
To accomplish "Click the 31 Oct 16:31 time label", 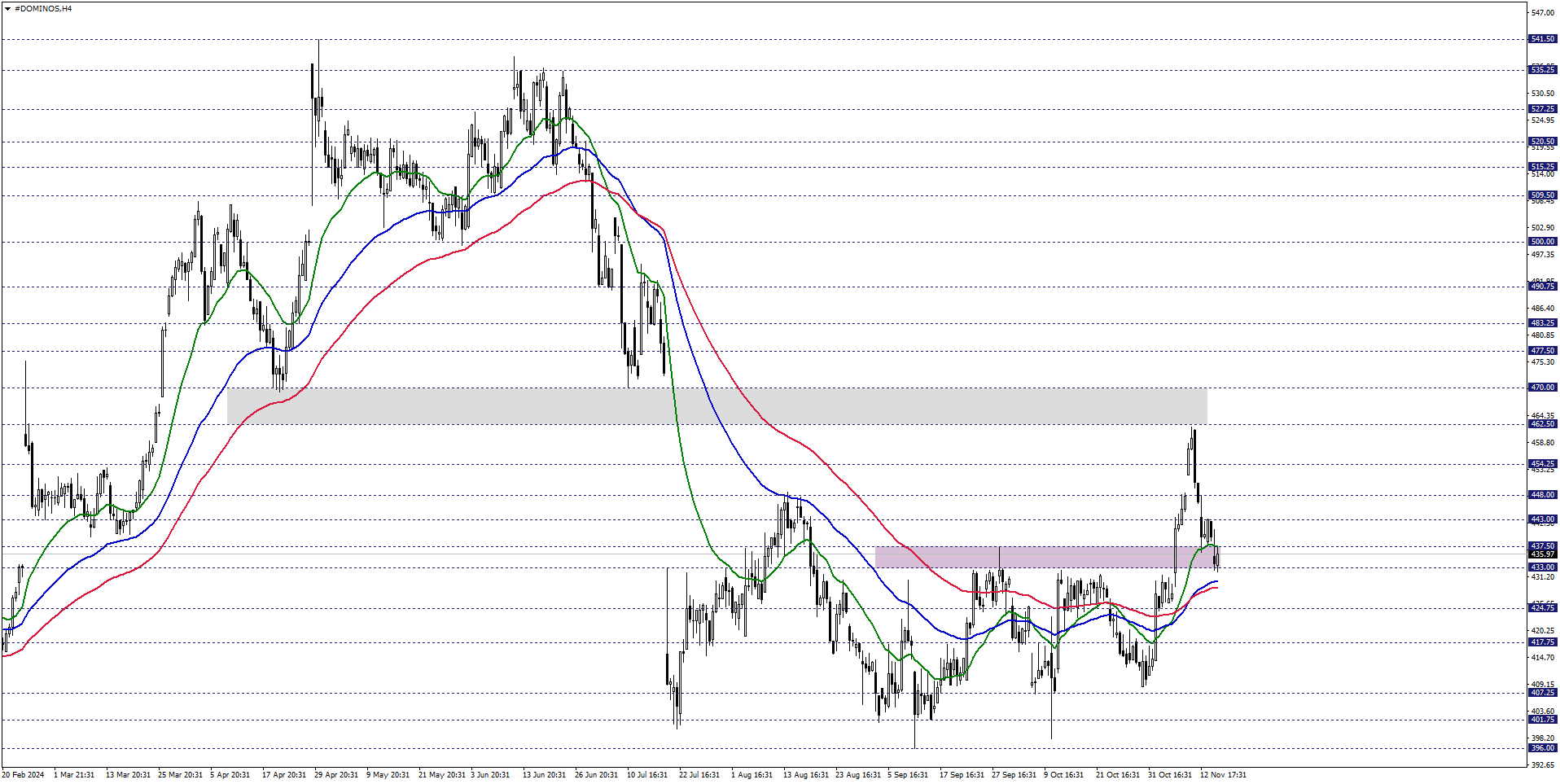I will click(x=1170, y=775).
